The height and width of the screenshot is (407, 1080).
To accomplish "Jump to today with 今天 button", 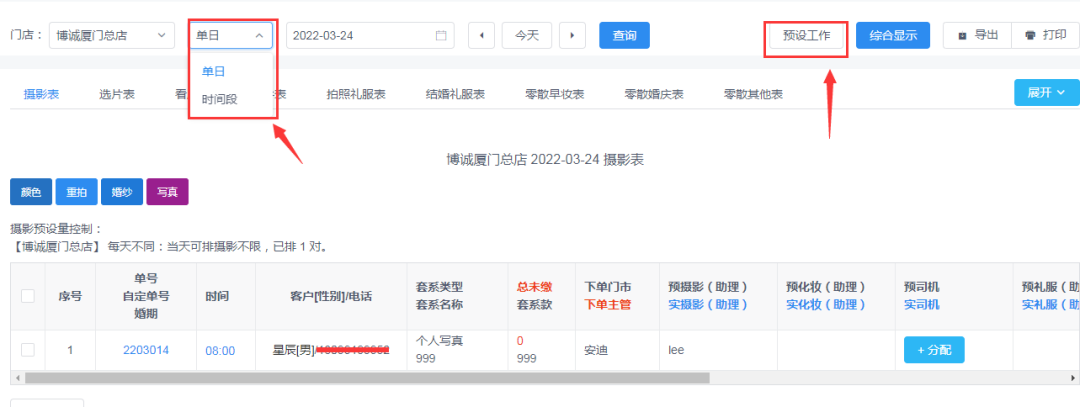I will pos(527,36).
